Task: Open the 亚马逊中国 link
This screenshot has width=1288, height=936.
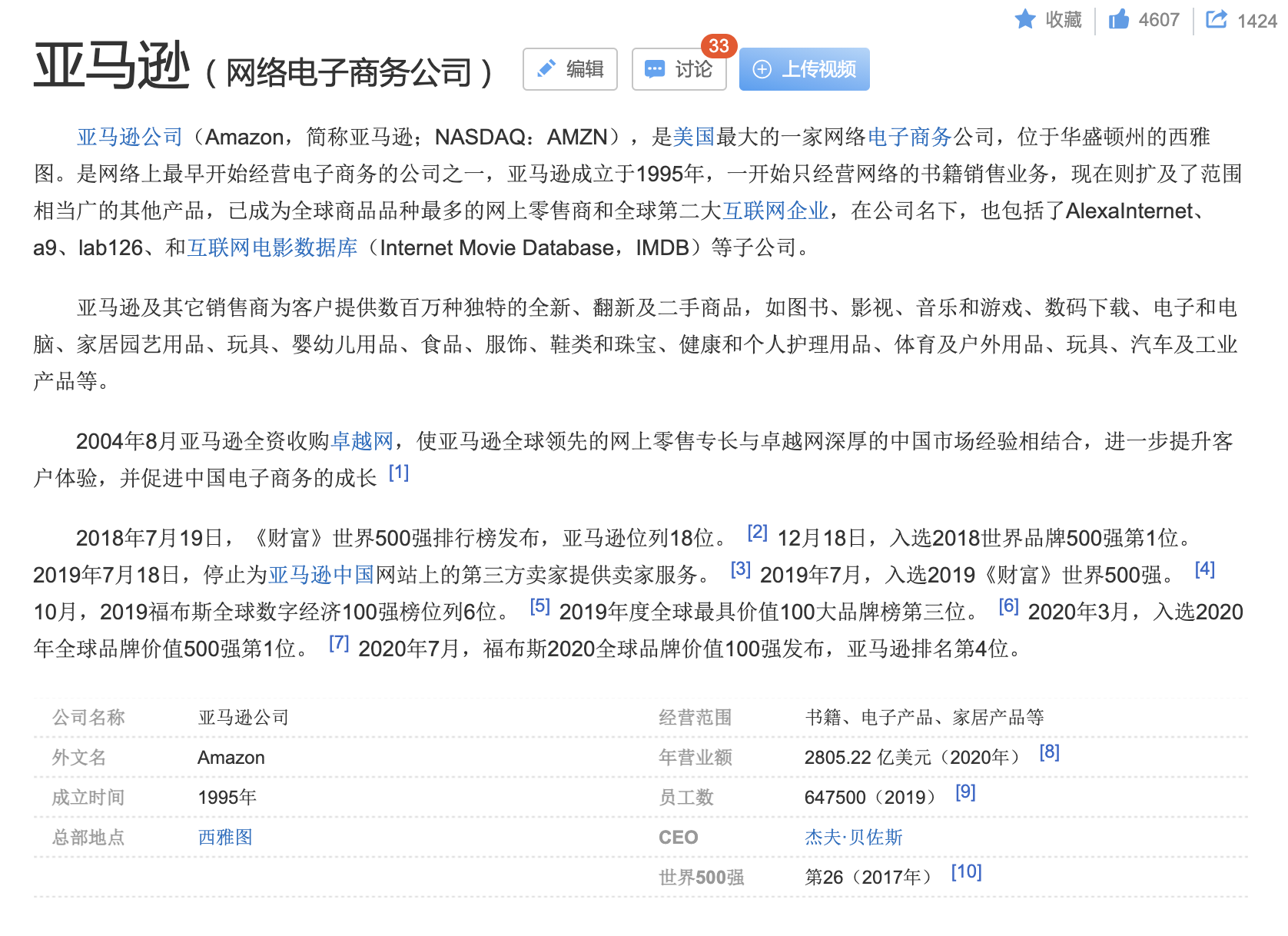Action: [x=320, y=573]
